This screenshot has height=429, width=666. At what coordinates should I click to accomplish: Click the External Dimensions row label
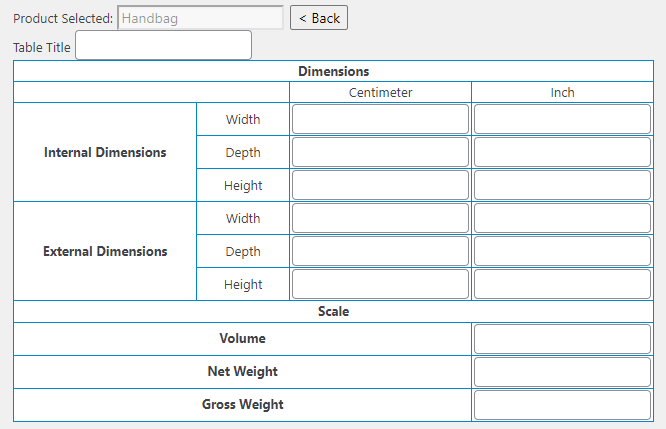[x=105, y=252]
